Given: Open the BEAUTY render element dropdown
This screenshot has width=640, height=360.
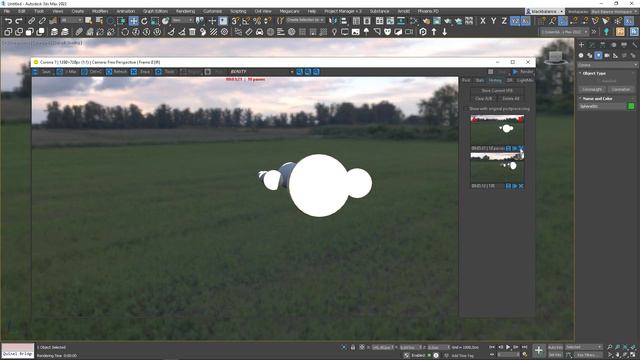Looking at the screenshot, I should (262, 72).
